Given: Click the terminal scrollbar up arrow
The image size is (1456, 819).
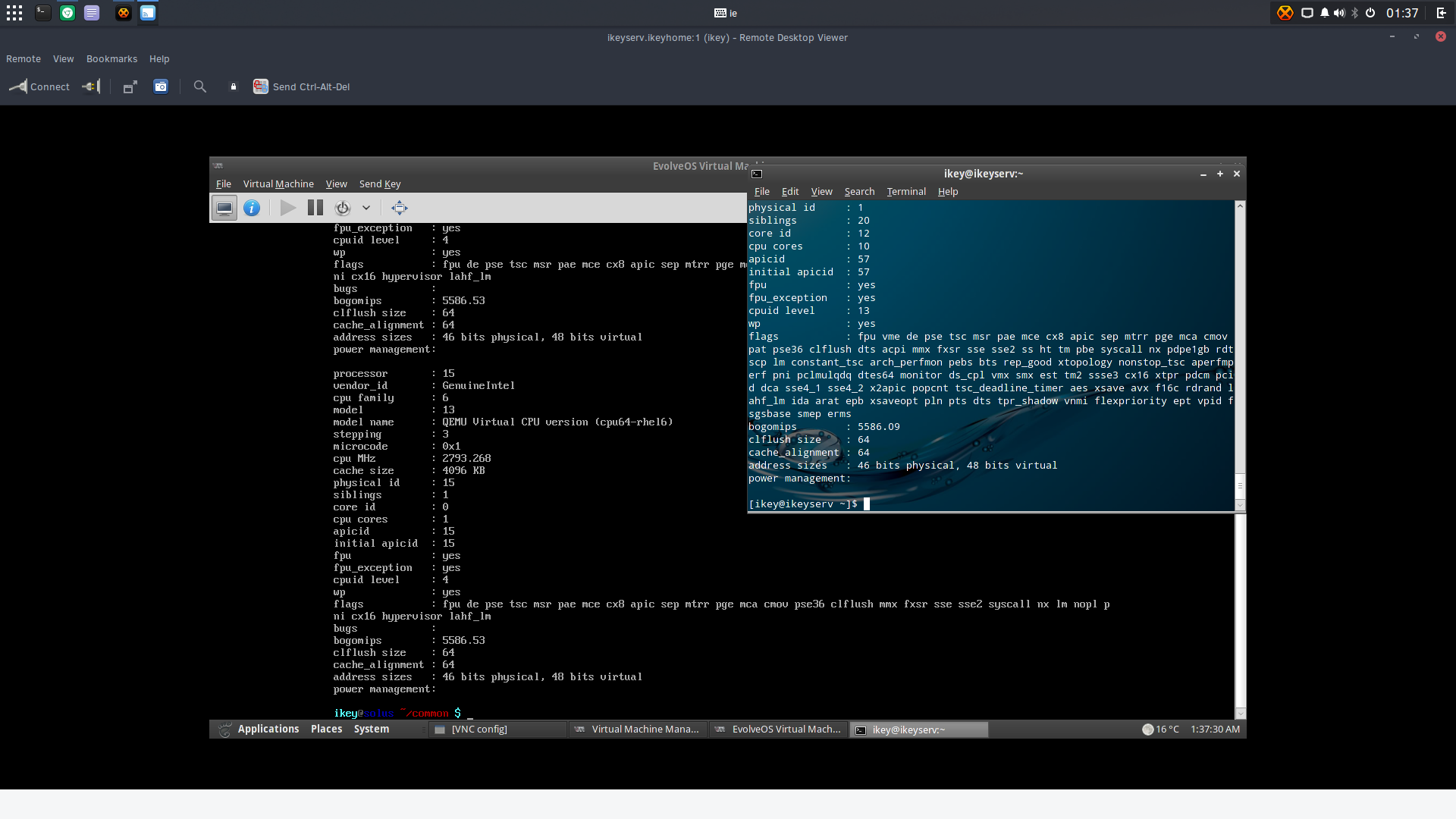Looking at the screenshot, I should [x=1240, y=206].
